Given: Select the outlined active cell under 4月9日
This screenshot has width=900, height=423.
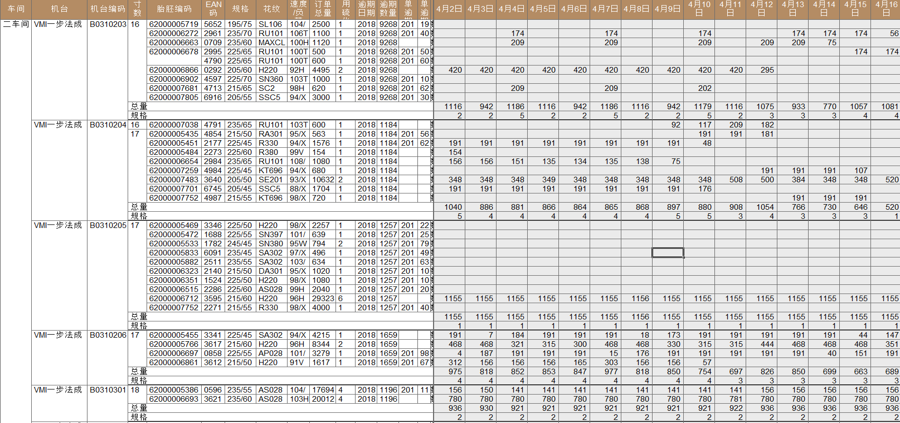Looking at the screenshot, I should [x=667, y=253].
